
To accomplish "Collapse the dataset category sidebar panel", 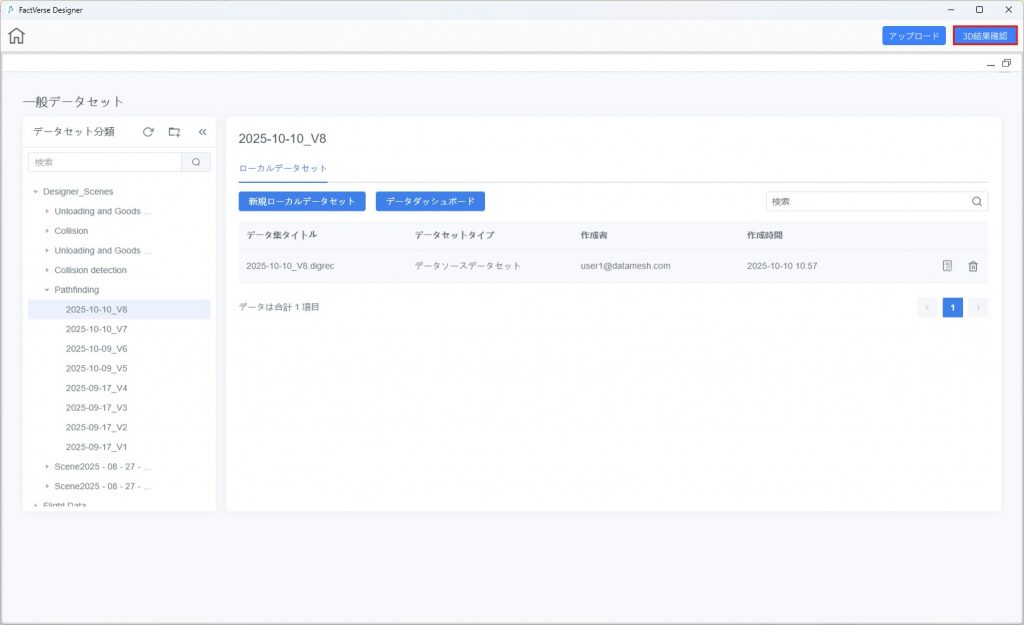I will pyautogui.click(x=202, y=132).
